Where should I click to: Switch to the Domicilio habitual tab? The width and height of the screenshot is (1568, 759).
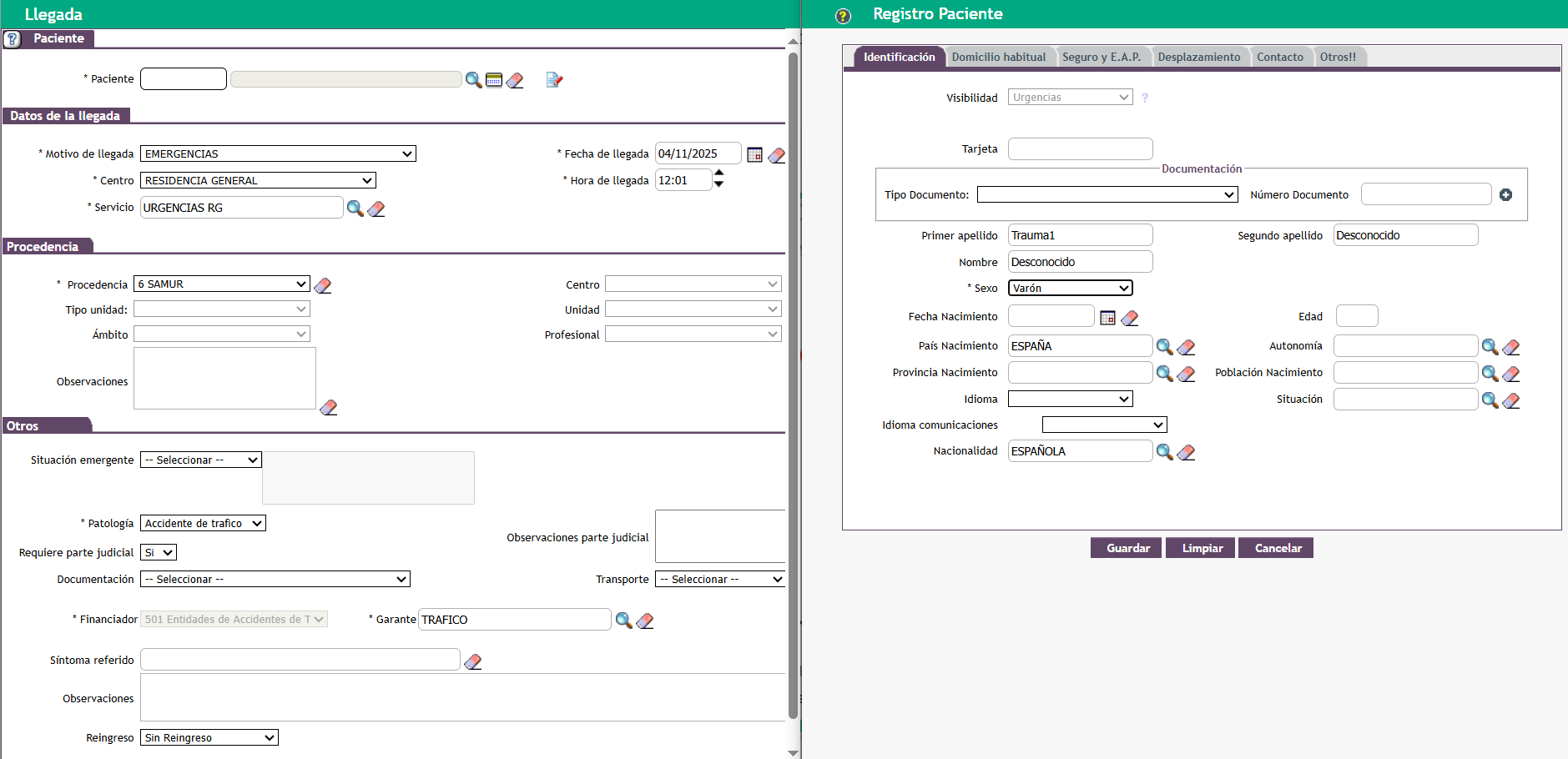[x=998, y=58]
